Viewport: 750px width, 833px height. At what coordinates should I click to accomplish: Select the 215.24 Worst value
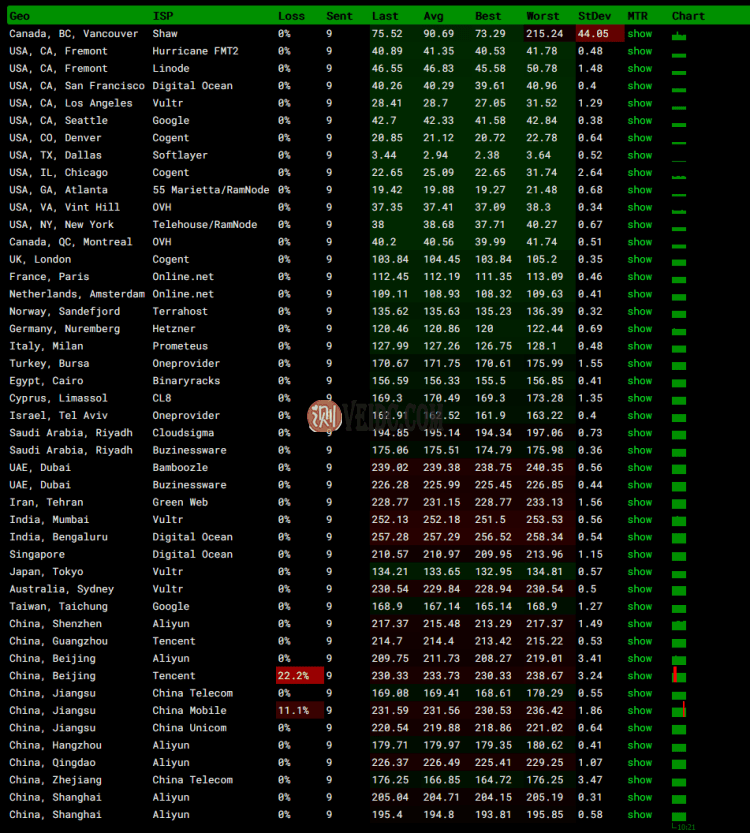pos(544,33)
